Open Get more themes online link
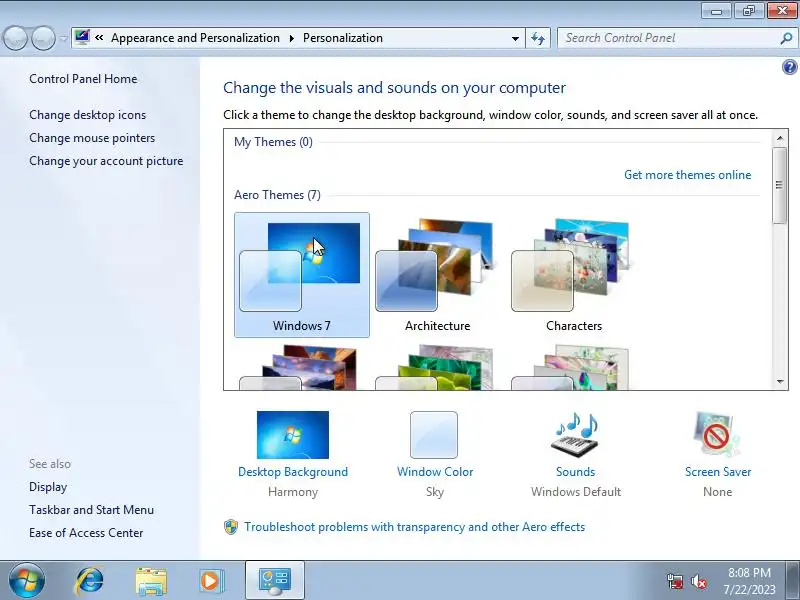Viewport: 800px width, 600px height. coord(687,175)
